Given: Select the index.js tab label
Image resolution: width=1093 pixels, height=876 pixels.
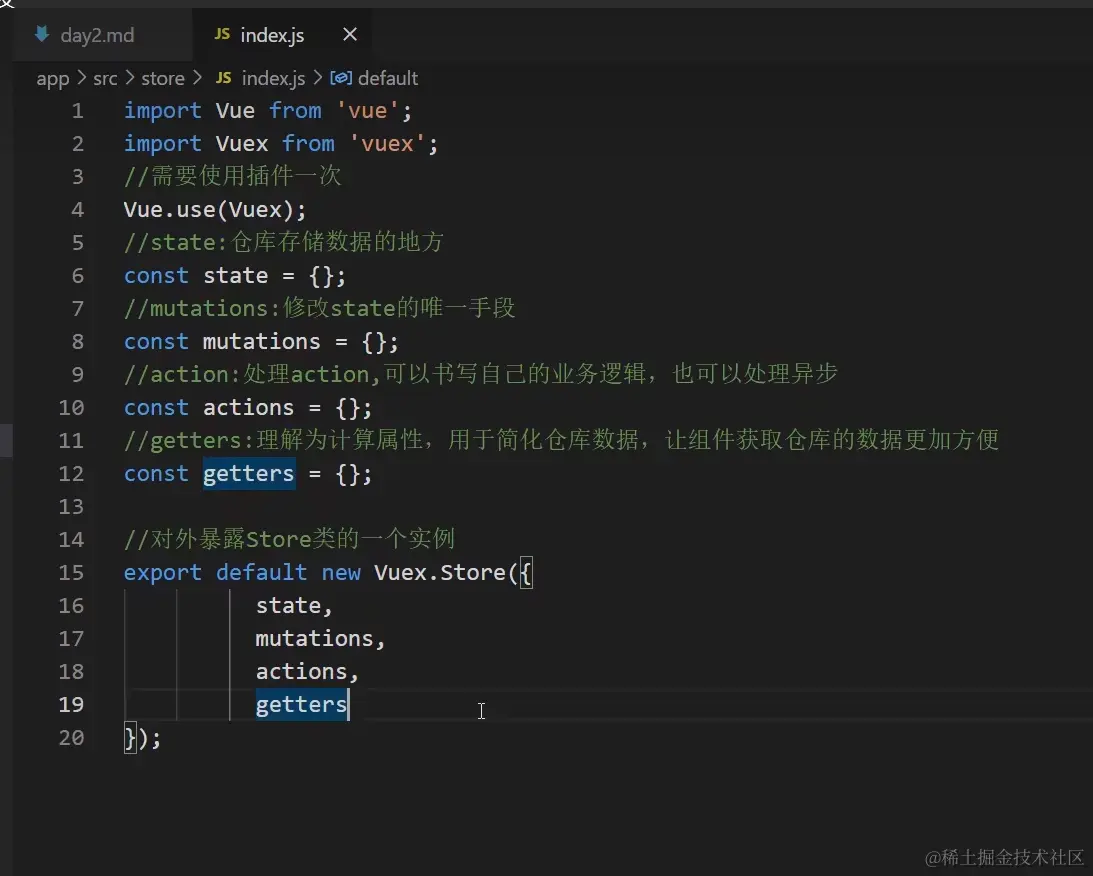Looking at the screenshot, I should [272, 35].
